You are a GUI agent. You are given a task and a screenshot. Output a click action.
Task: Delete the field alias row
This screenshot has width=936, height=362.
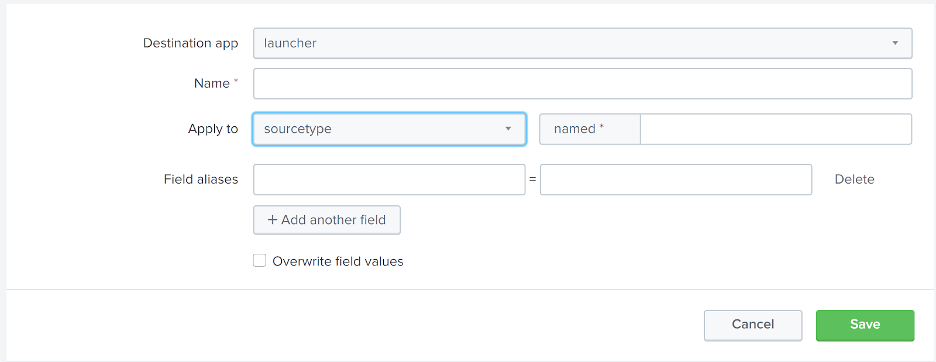(854, 179)
